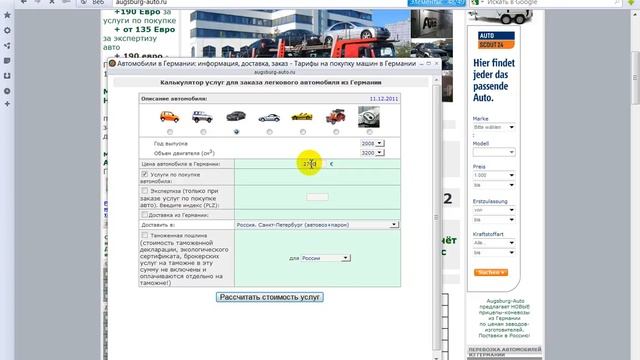Select radio button under the gray logo image
Screen dimensions: 640x360
click(369, 132)
